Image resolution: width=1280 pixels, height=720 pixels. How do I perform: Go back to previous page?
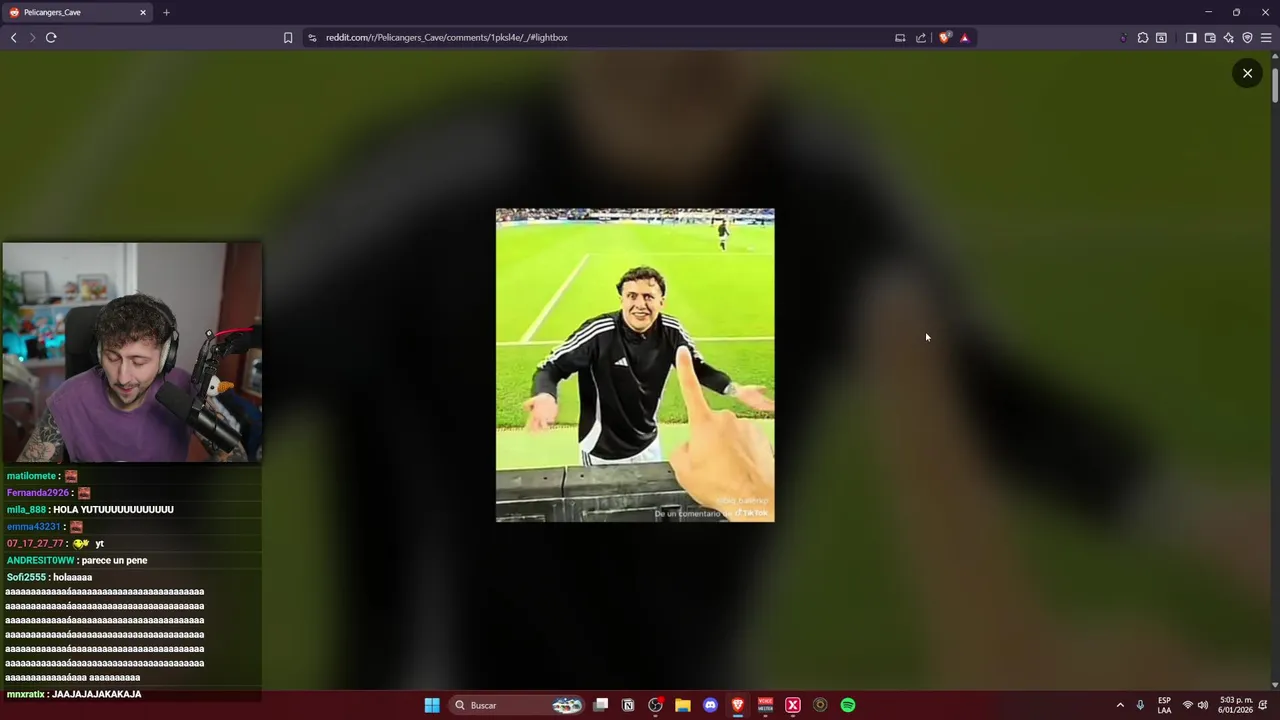click(13, 38)
